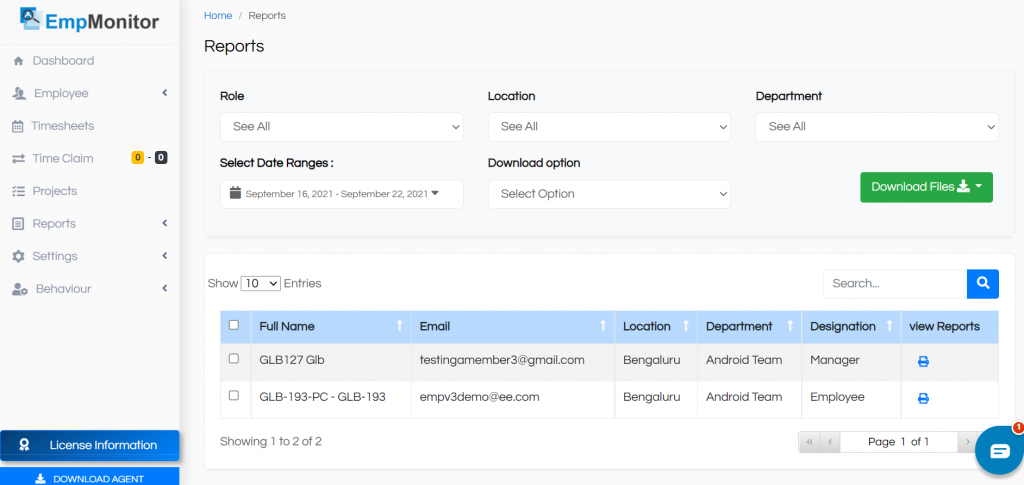1024x485 pixels.
Task: Check the box for GLB127 Glb
Action: pos(234,359)
